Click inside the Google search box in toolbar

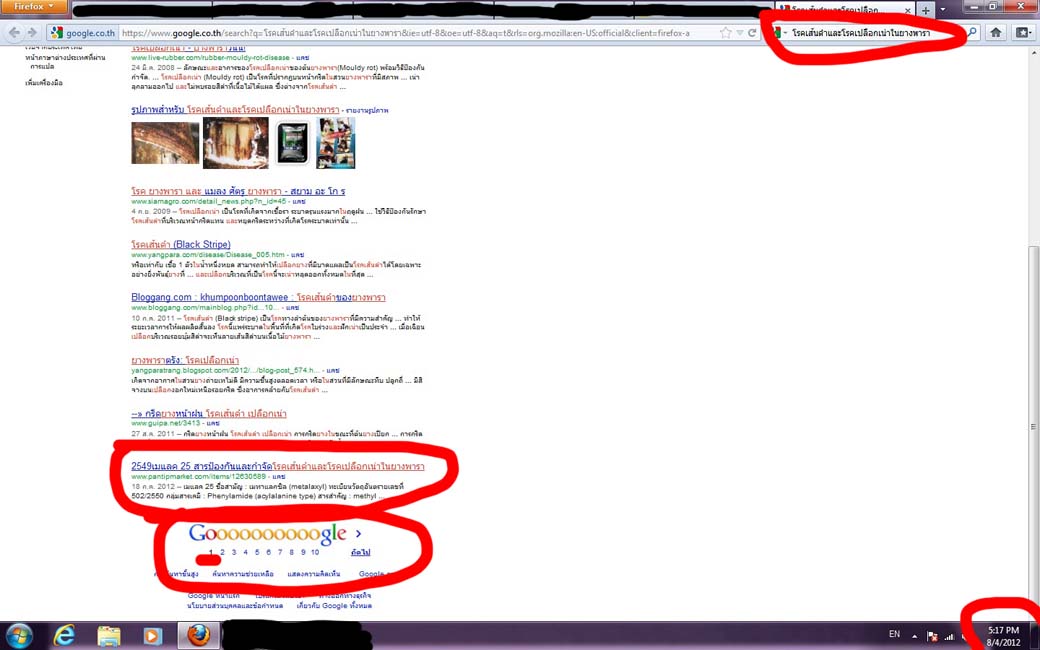pos(870,33)
